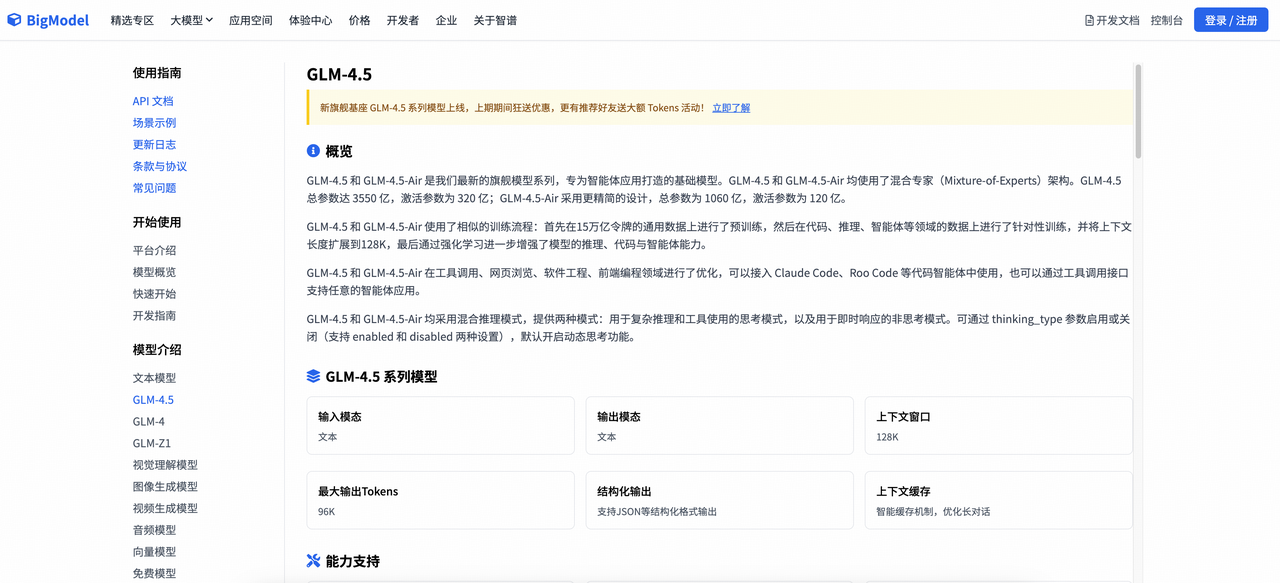The image size is (1280, 583).
Task: Open the 开发文档 document icon link
Action: tap(1112, 20)
